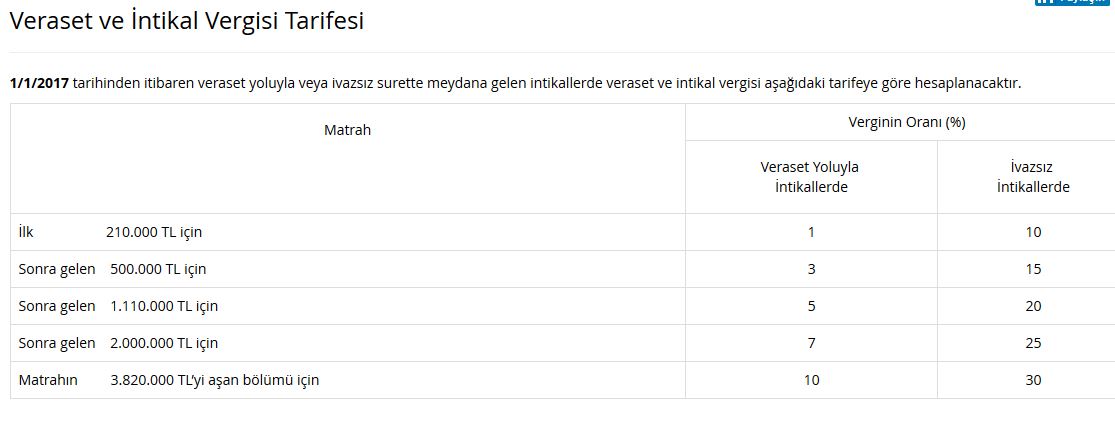This screenshot has width=1115, height=434.
Task: Click veraset rate 3 for 500.000 TL
Action: click(811, 269)
